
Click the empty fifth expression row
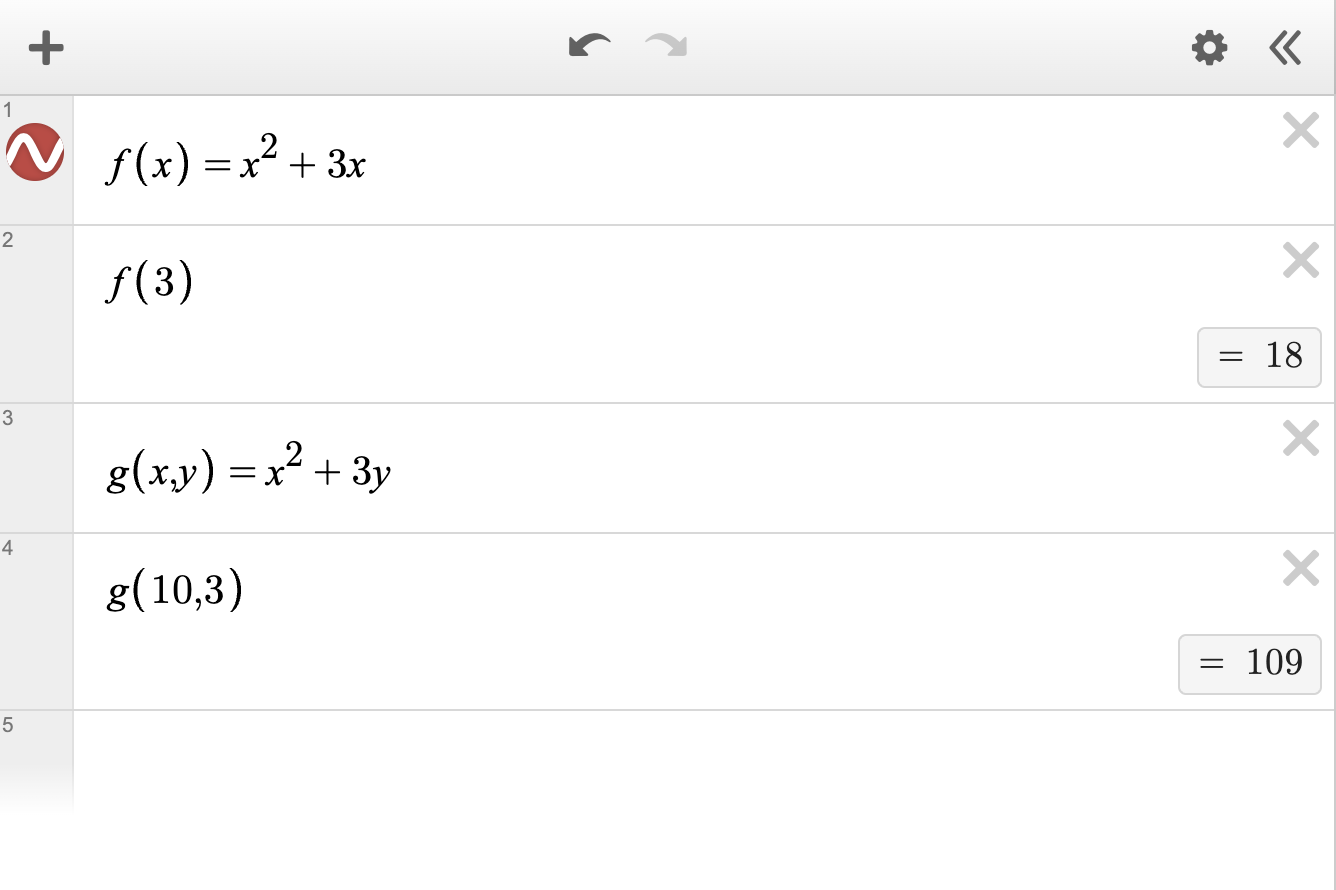700,760
